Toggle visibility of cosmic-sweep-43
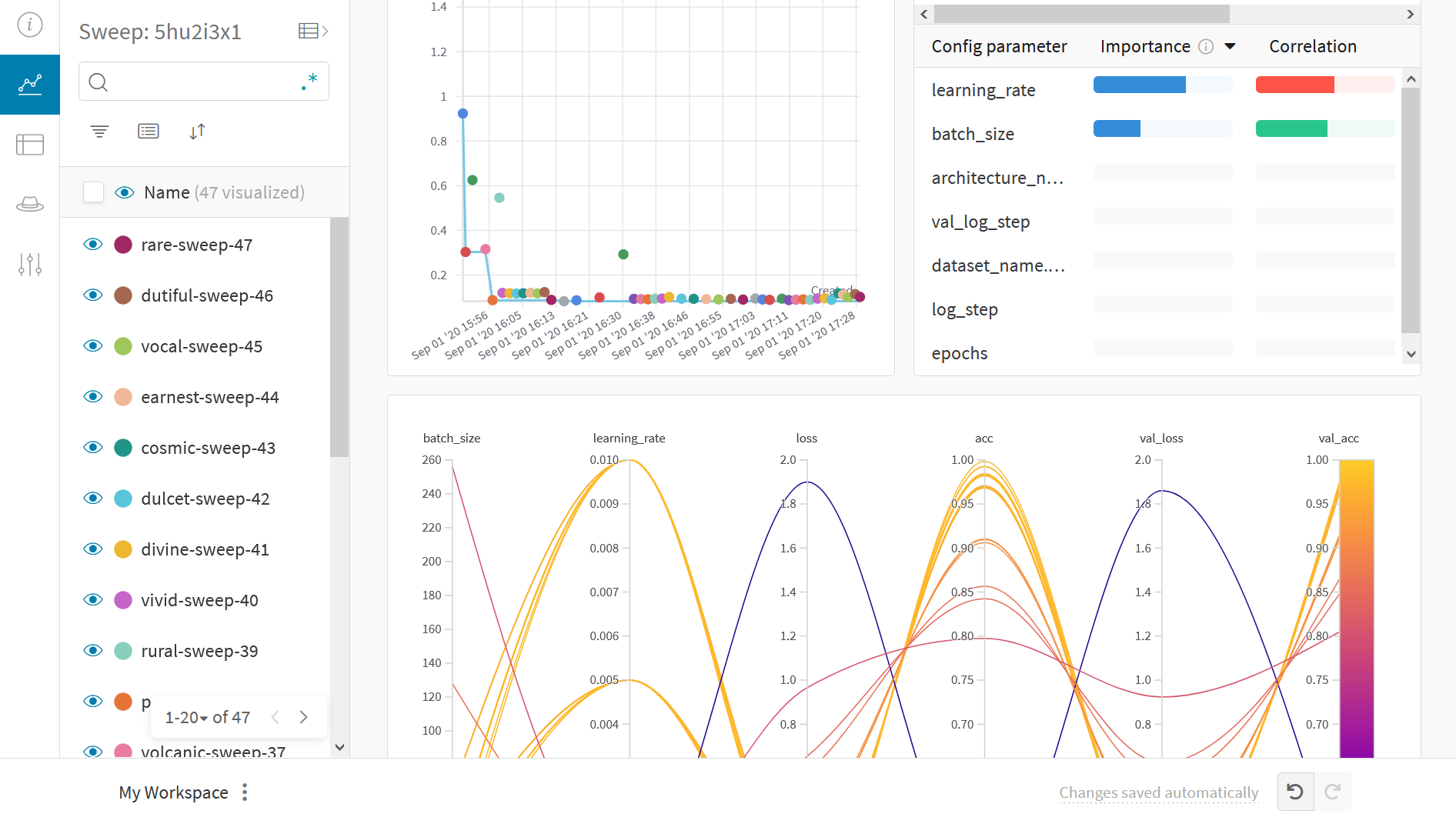The image size is (1456, 824). (x=93, y=448)
